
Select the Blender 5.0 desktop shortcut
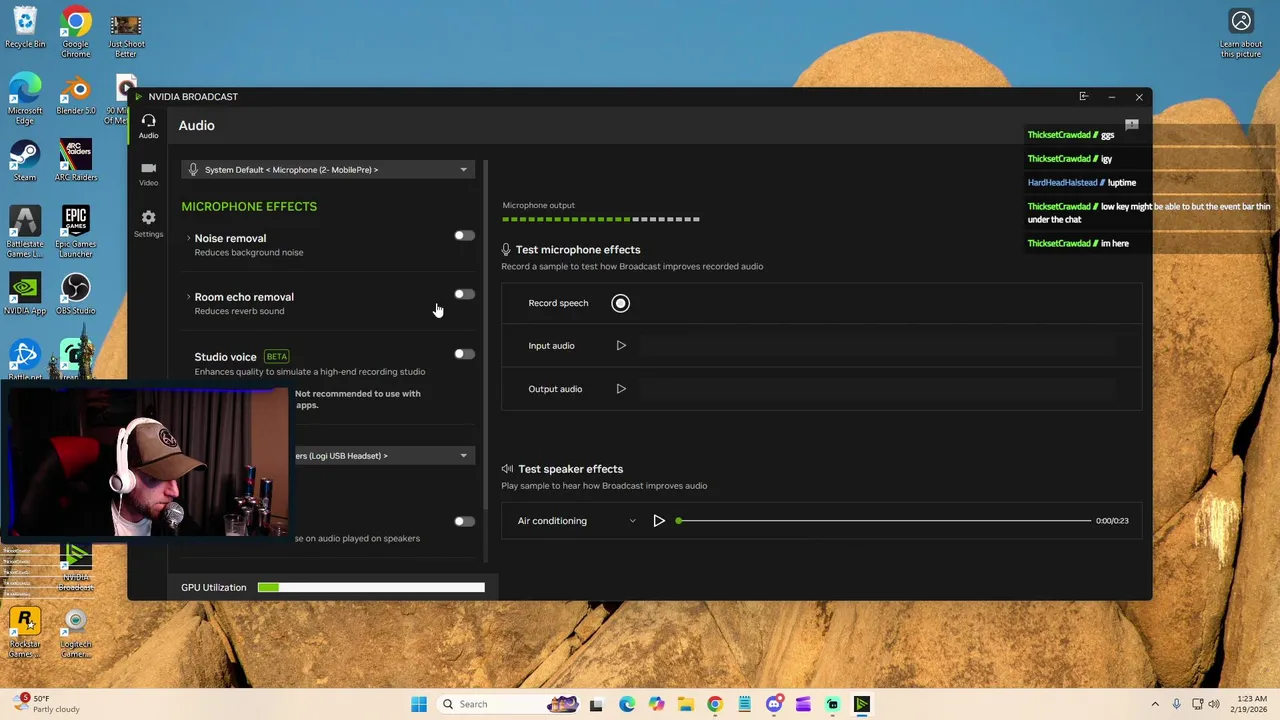coord(76,94)
